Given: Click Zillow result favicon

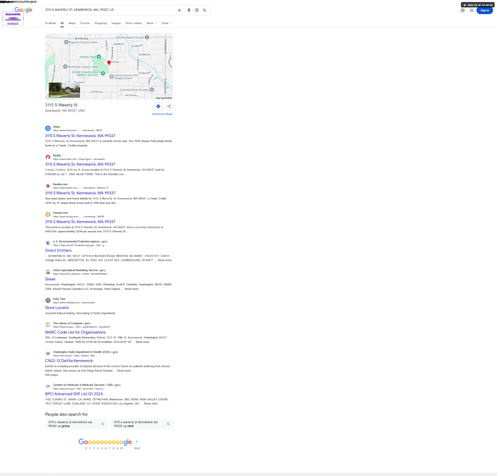Looking at the screenshot, I should (48, 128).
